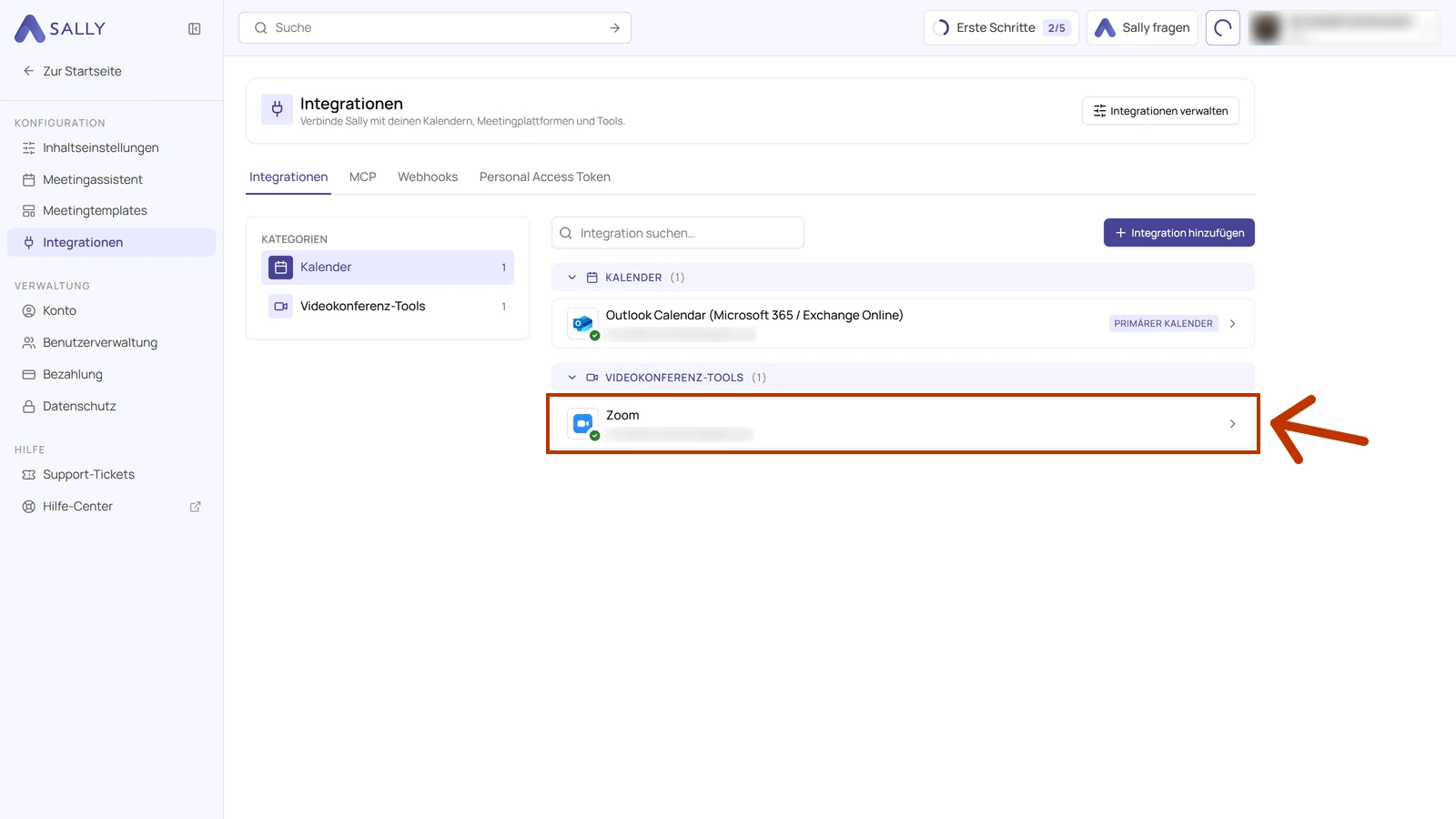Go back via Zur Startseite arrow

(29, 71)
